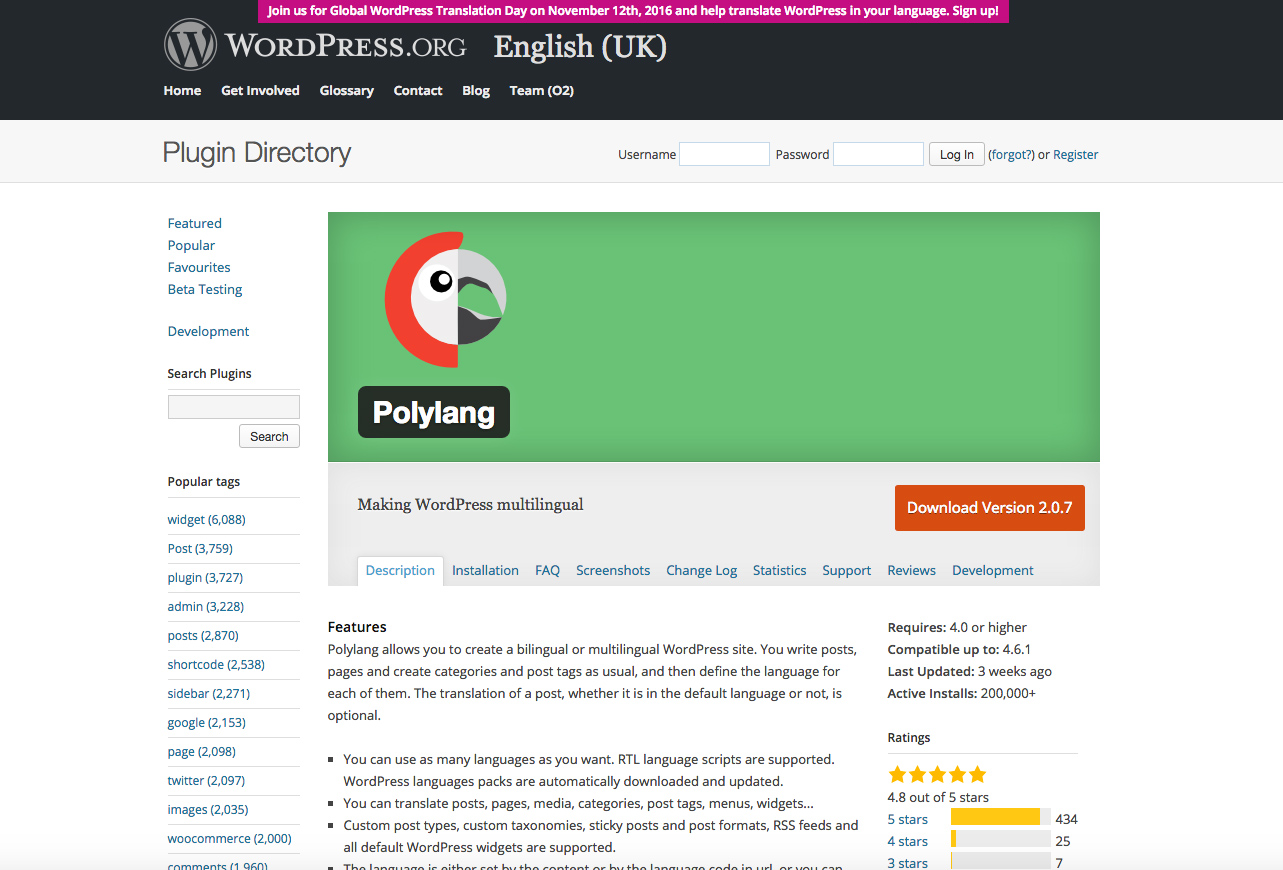Open the sidebar Development link
This screenshot has height=870, width=1283.
coord(208,331)
